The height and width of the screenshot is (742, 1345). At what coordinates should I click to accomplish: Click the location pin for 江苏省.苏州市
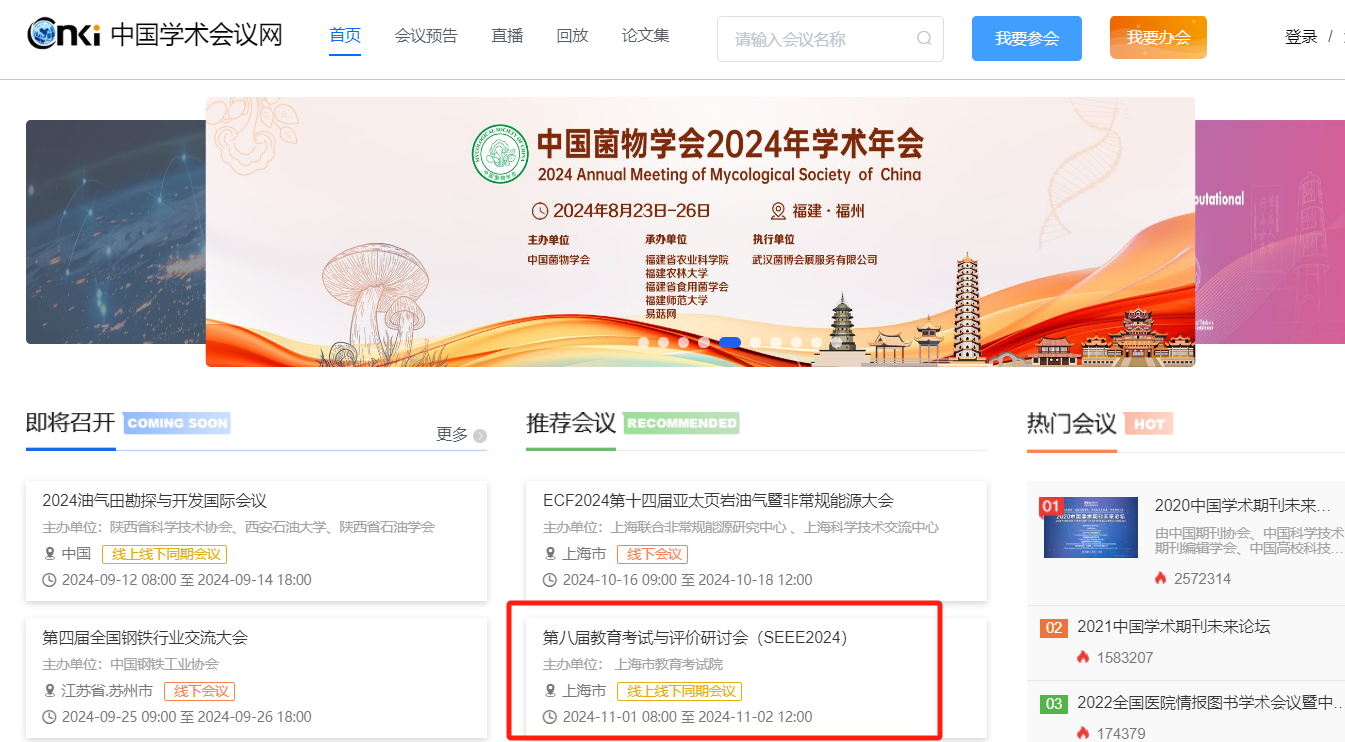click(x=49, y=690)
